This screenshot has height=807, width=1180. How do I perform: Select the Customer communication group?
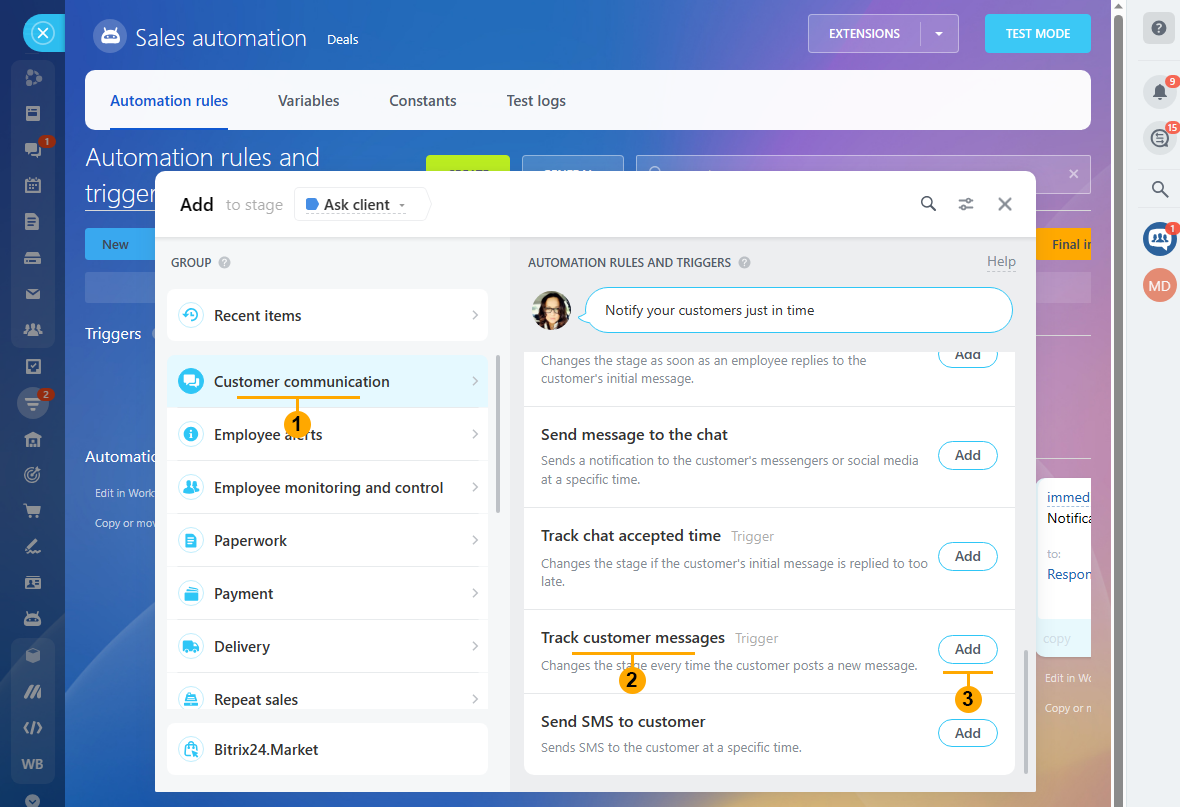tap(327, 382)
